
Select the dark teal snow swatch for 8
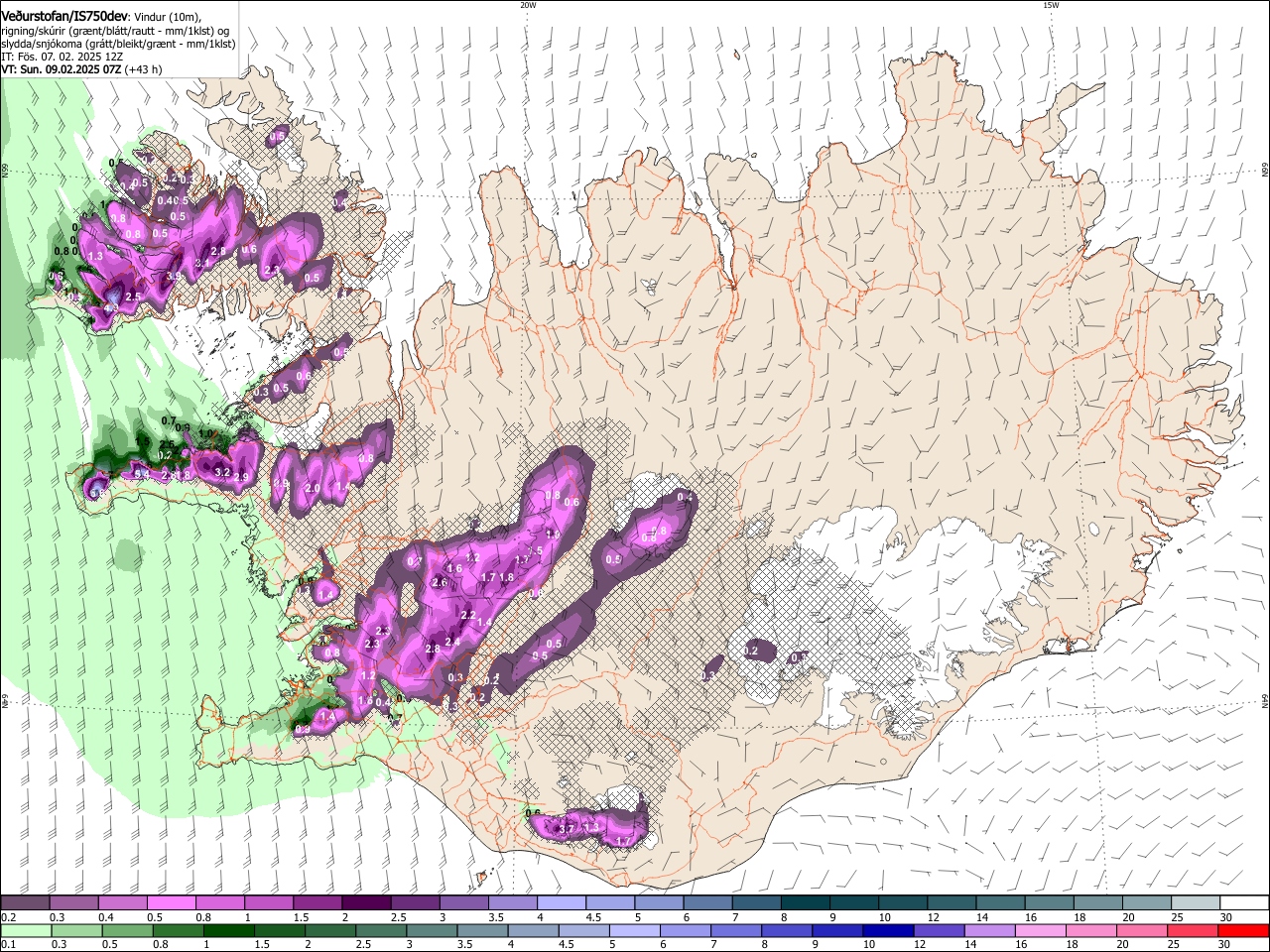(806, 903)
